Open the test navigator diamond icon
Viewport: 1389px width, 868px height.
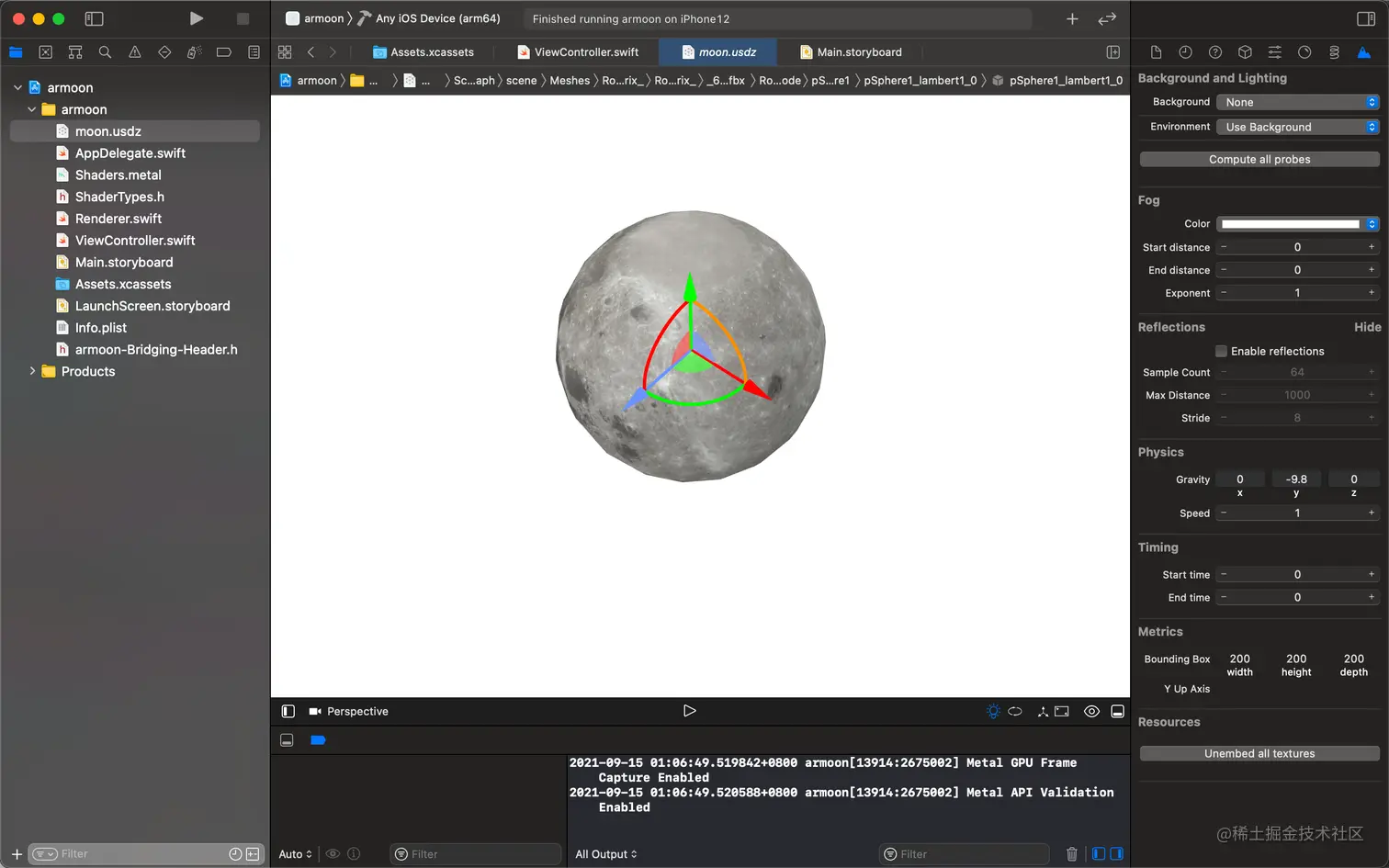click(164, 52)
